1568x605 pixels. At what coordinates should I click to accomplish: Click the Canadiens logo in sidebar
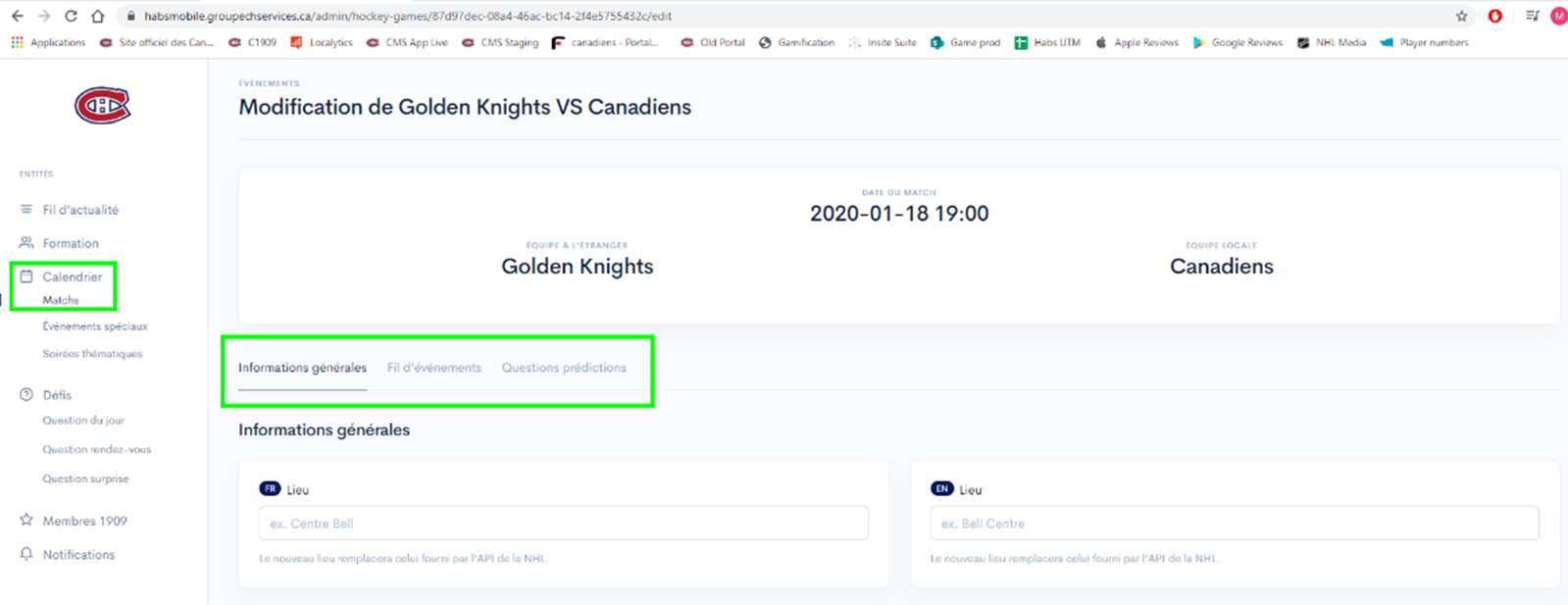(103, 105)
